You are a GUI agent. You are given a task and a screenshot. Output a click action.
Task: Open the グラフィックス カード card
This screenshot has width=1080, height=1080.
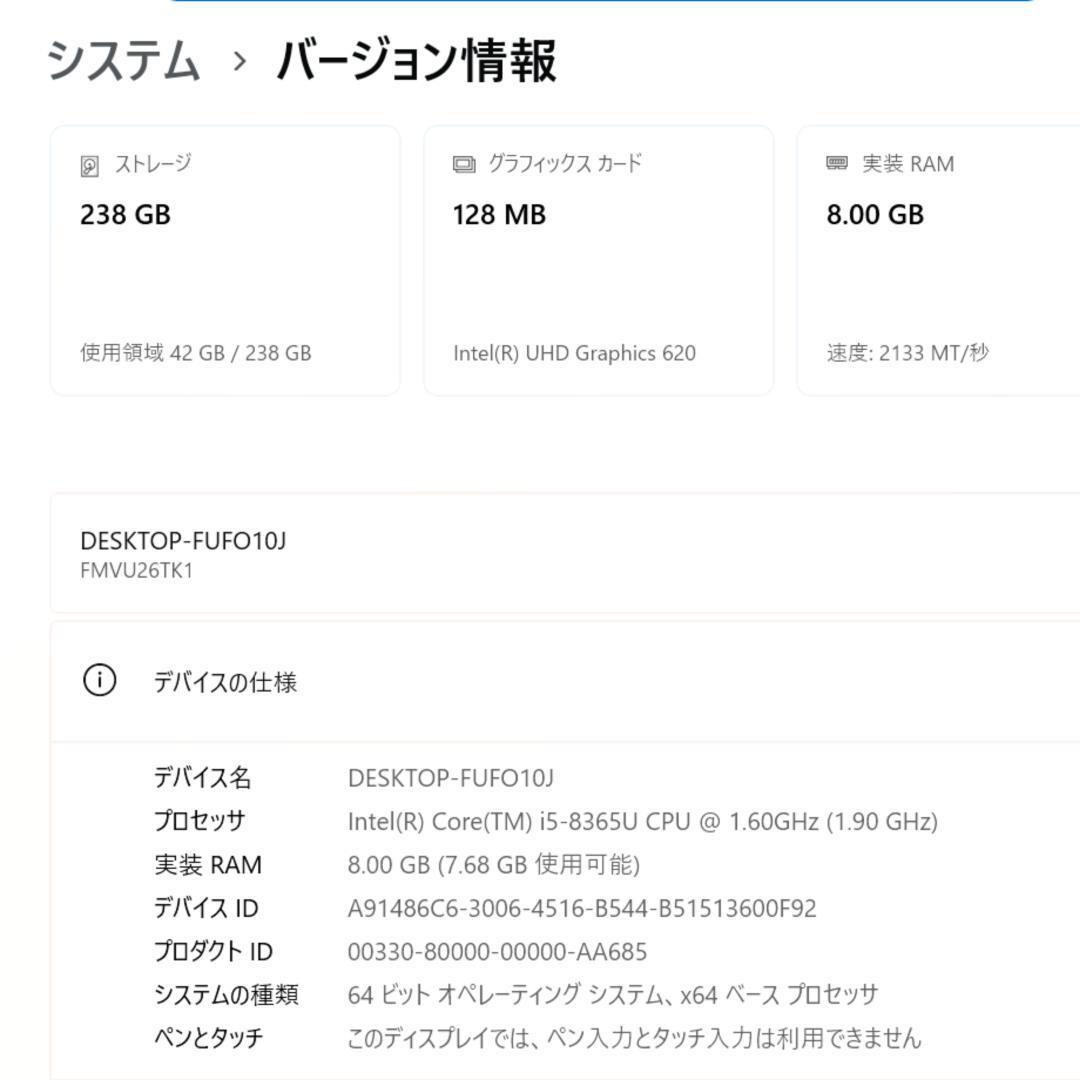[x=600, y=258]
